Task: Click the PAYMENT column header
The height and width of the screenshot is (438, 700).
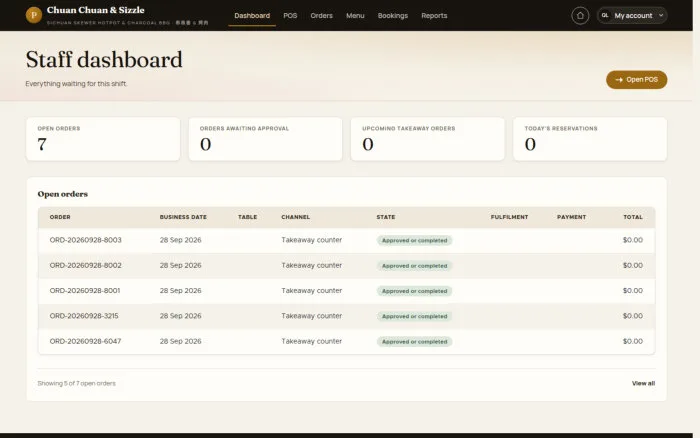Action: [x=571, y=217]
